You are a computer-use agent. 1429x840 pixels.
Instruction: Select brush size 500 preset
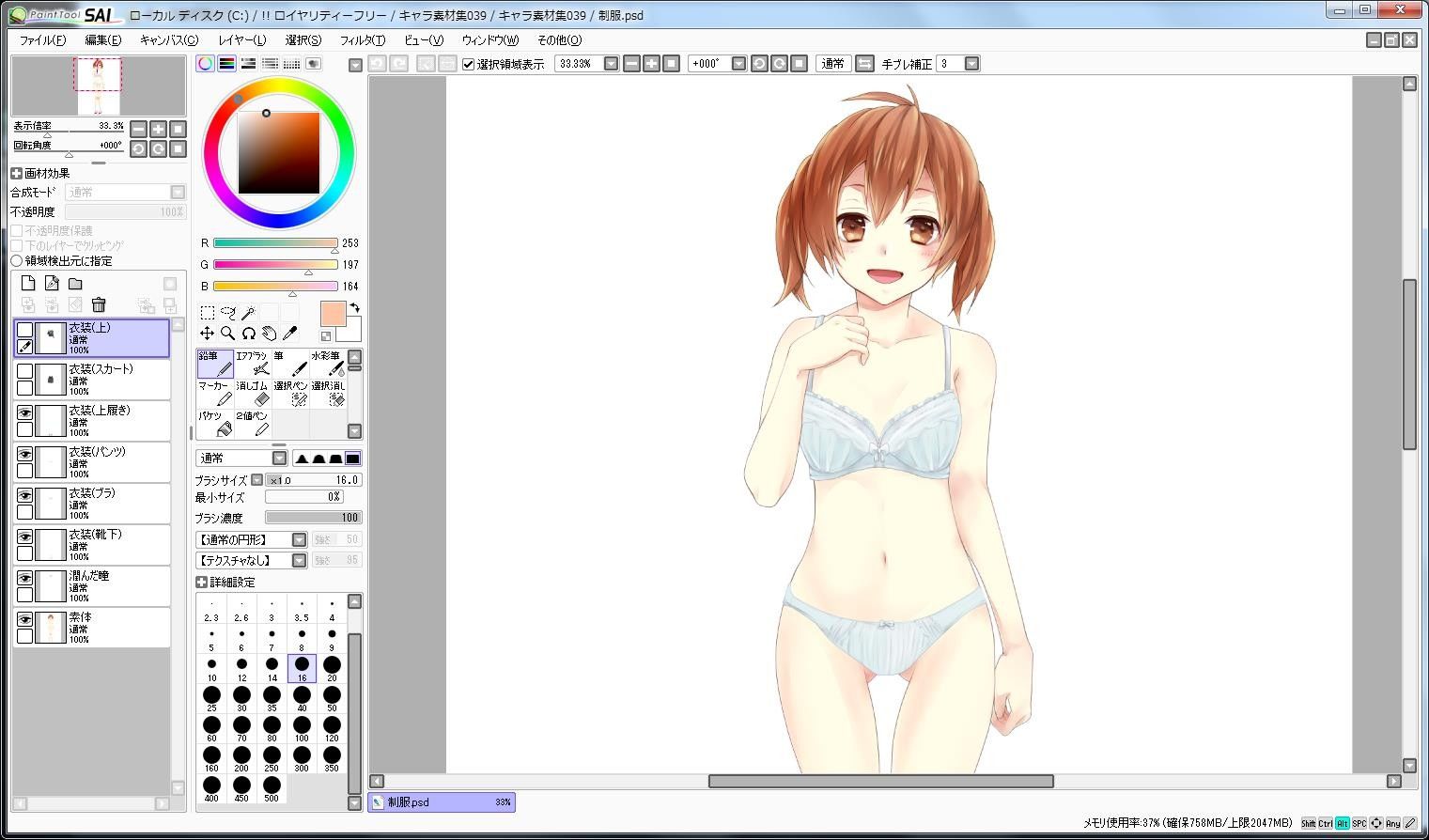(x=272, y=789)
